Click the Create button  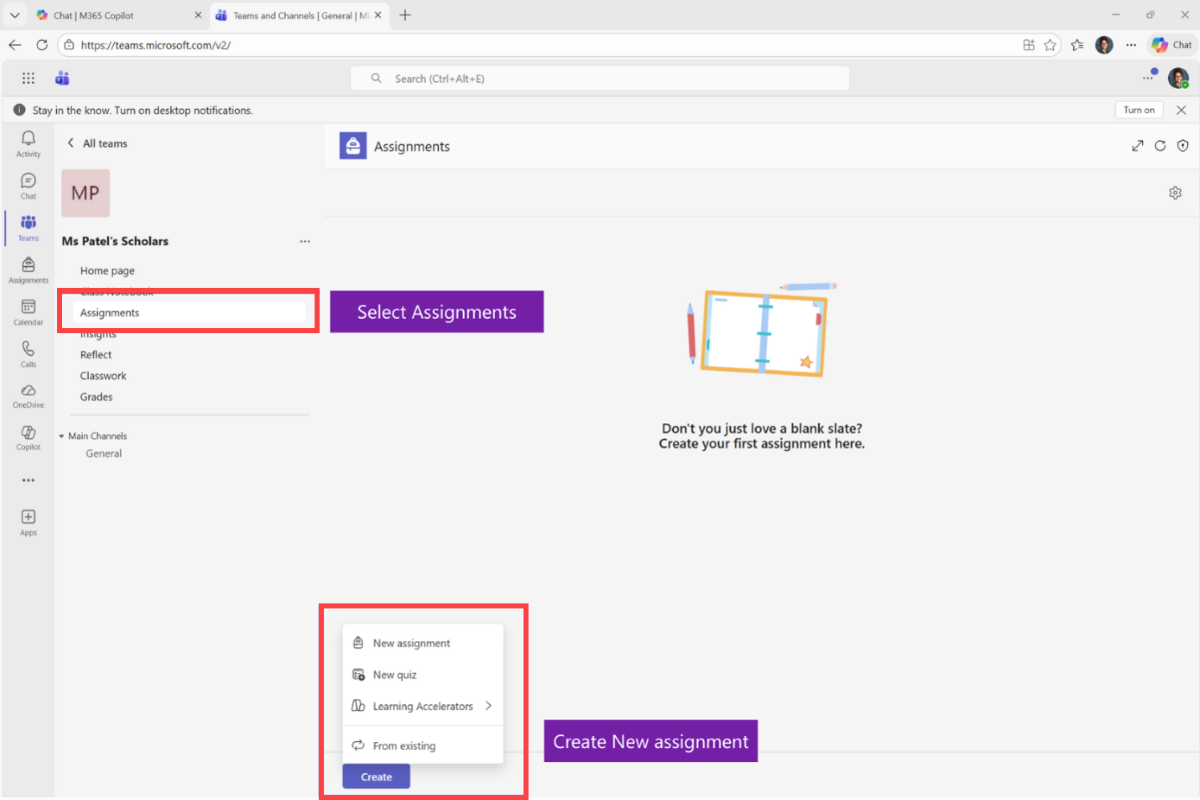click(x=376, y=777)
